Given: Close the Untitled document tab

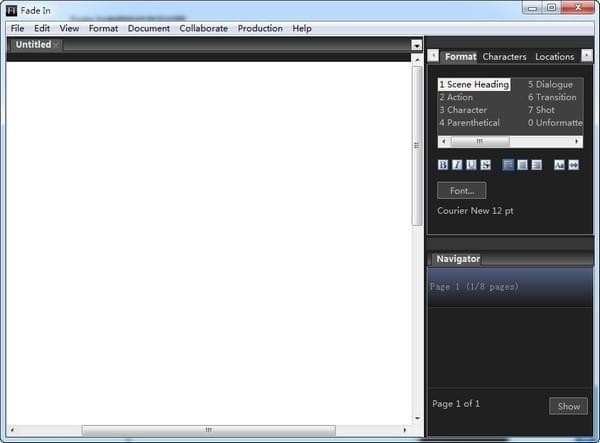Looking at the screenshot, I should click(x=56, y=45).
